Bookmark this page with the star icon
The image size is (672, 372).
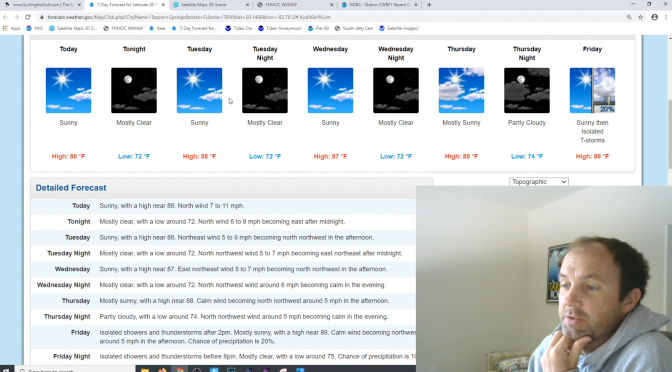click(641, 17)
